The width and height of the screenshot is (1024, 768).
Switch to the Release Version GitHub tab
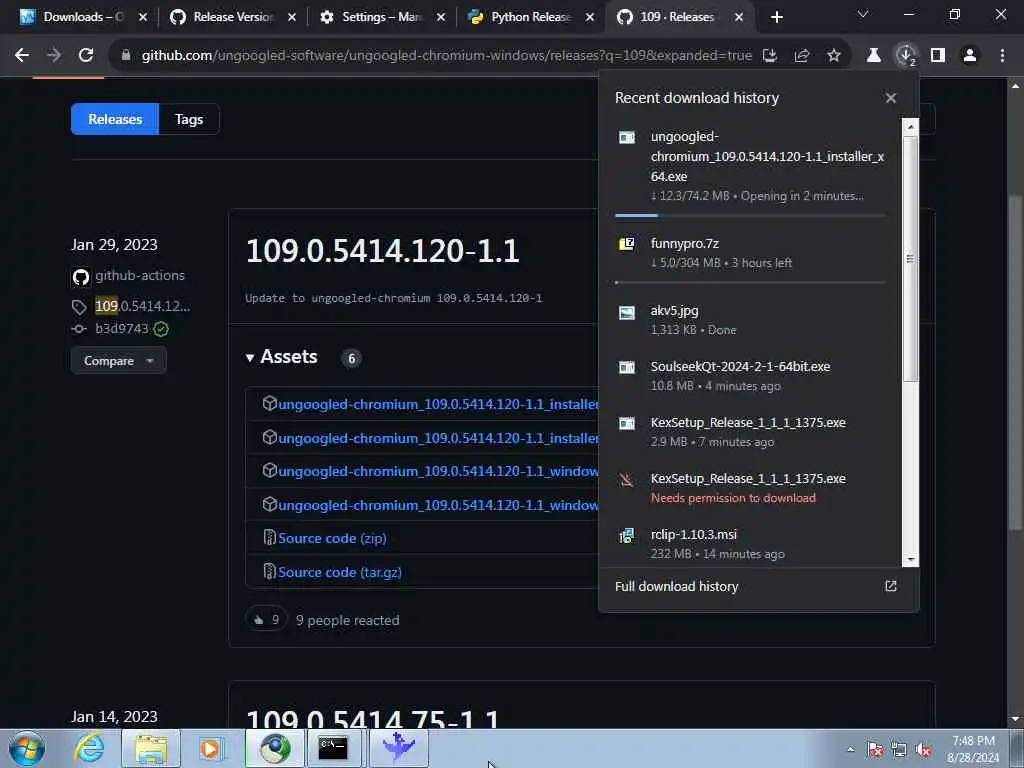(232, 17)
